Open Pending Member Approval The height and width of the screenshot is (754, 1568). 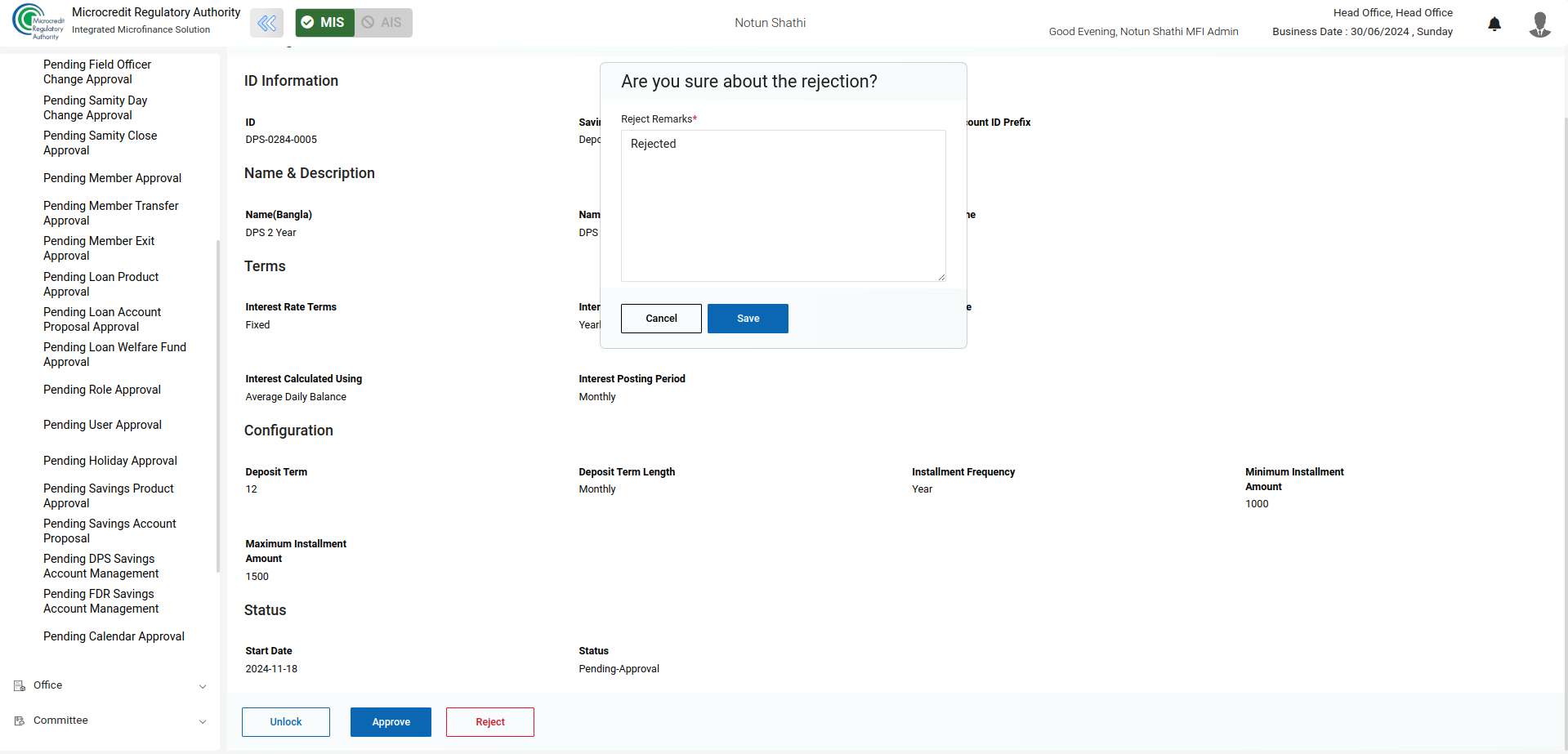click(112, 178)
